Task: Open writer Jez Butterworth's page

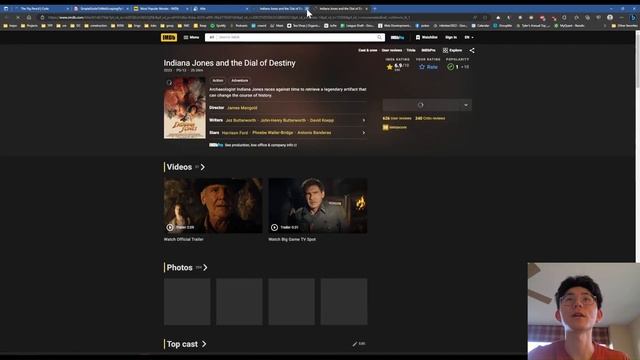Action: click(241, 120)
